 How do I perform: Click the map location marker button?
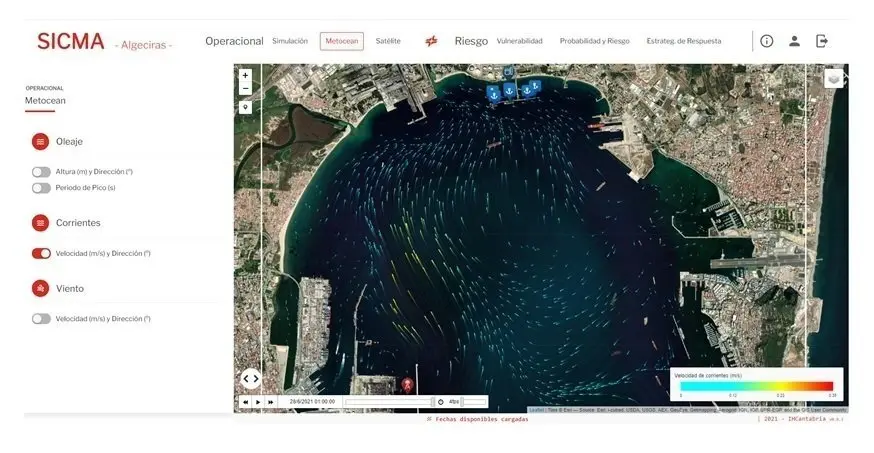(x=245, y=107)
